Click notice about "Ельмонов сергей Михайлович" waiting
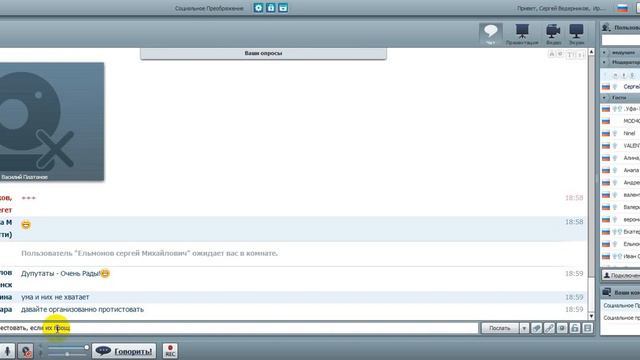Screen dimensions: 640x360 coord(149,253)
